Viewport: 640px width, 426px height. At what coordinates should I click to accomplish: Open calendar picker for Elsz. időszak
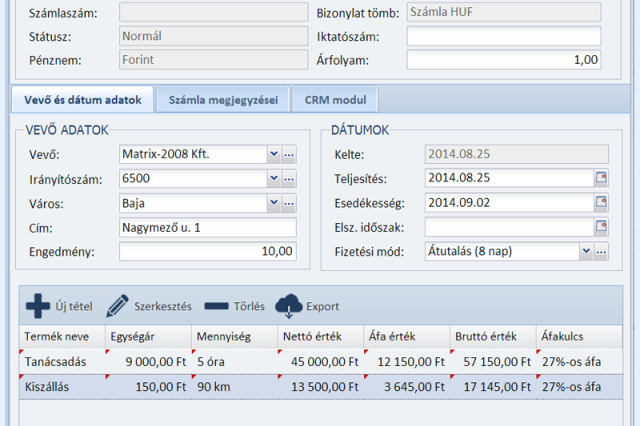tap(601, 228)
